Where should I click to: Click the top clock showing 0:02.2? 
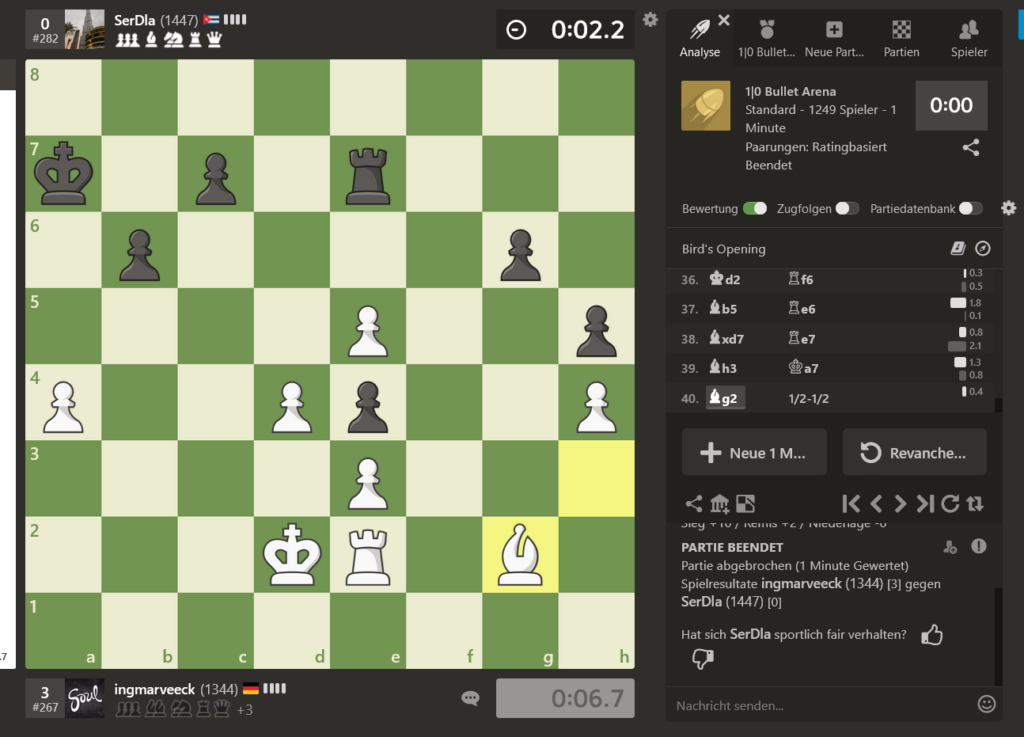[566, 29]
